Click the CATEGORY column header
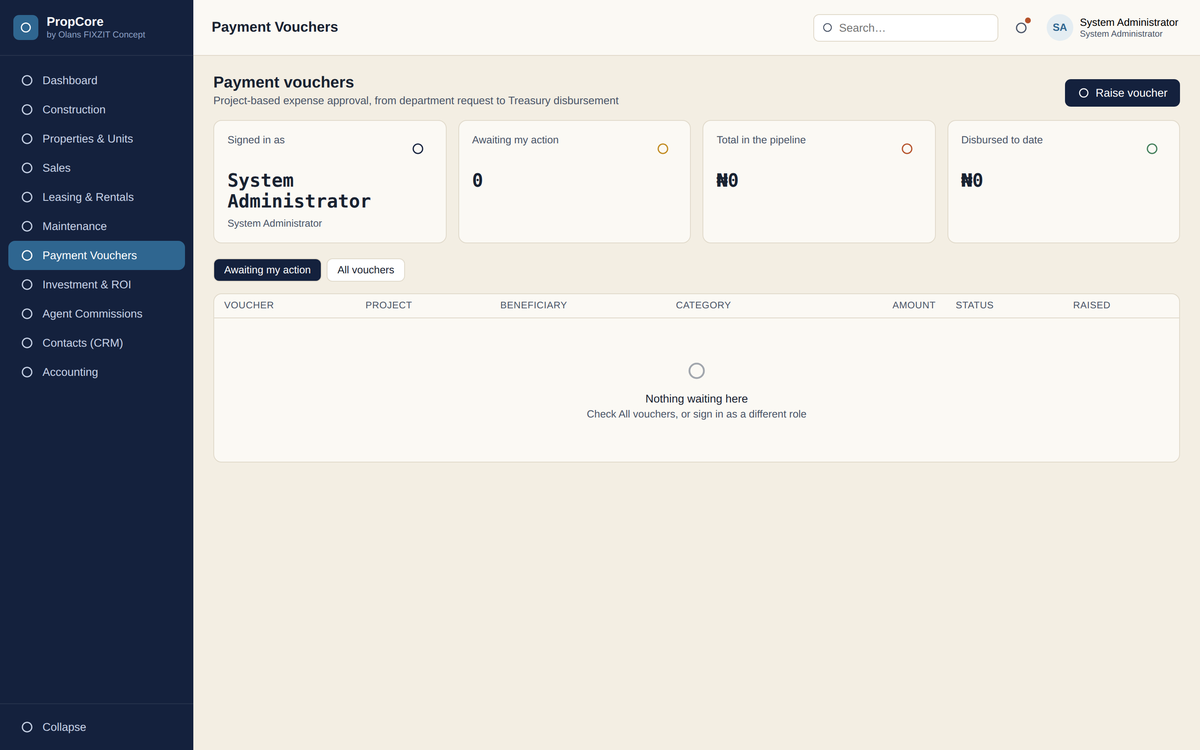The image size is (1200, 750). 703,305
